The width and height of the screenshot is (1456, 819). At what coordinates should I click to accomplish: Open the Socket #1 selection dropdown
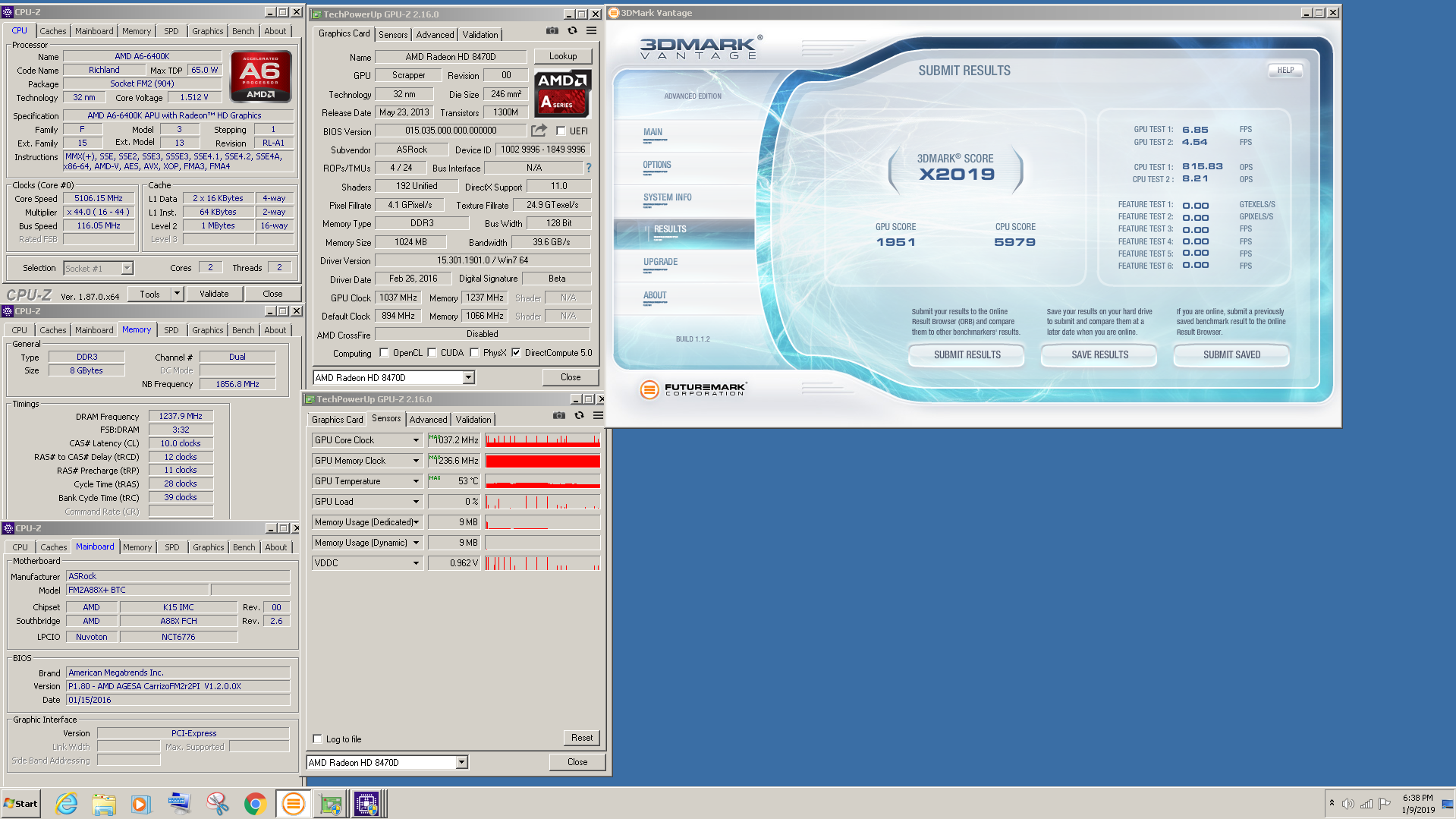click(127, 268)
